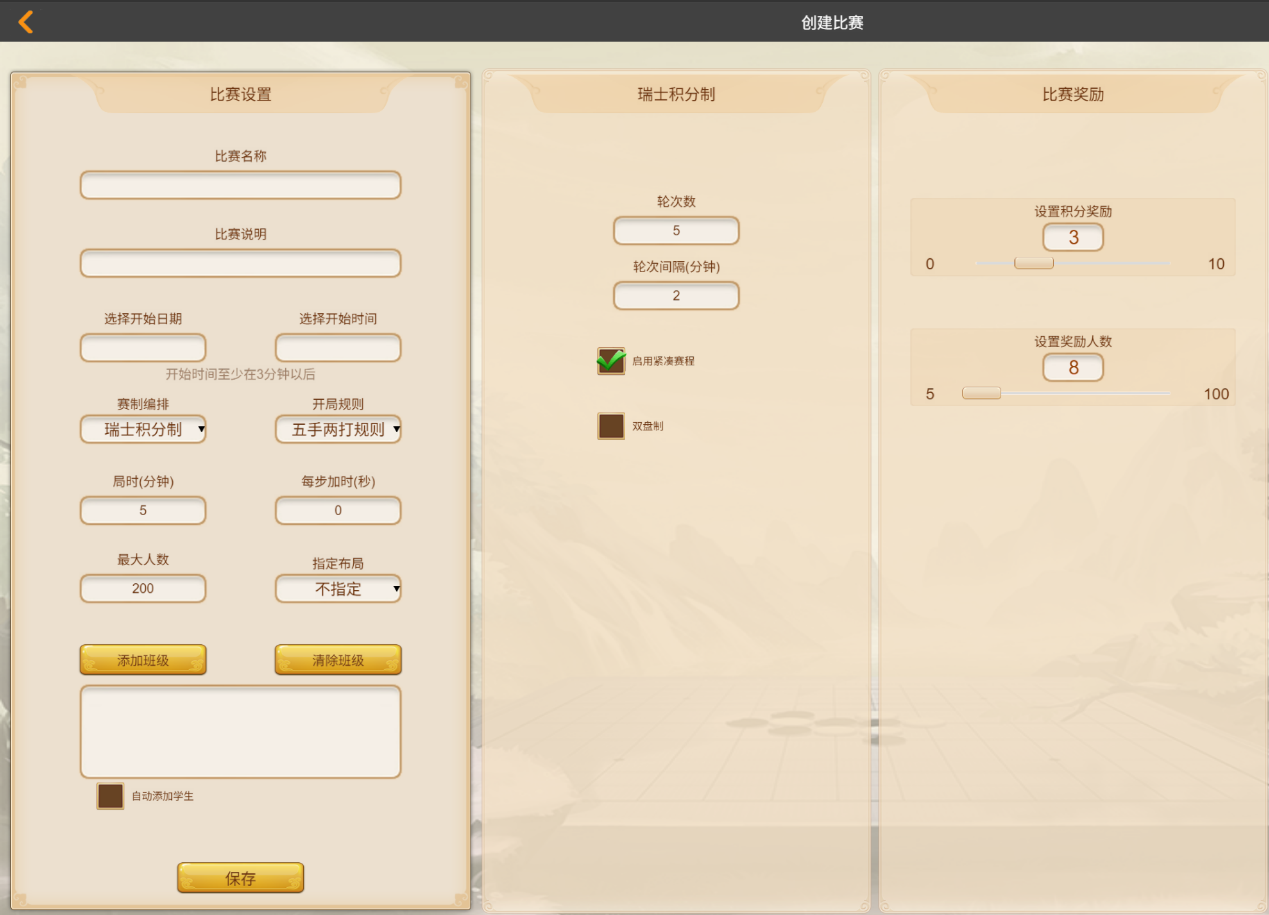
Task: Click the 保存 button
Action: [240, 878]
